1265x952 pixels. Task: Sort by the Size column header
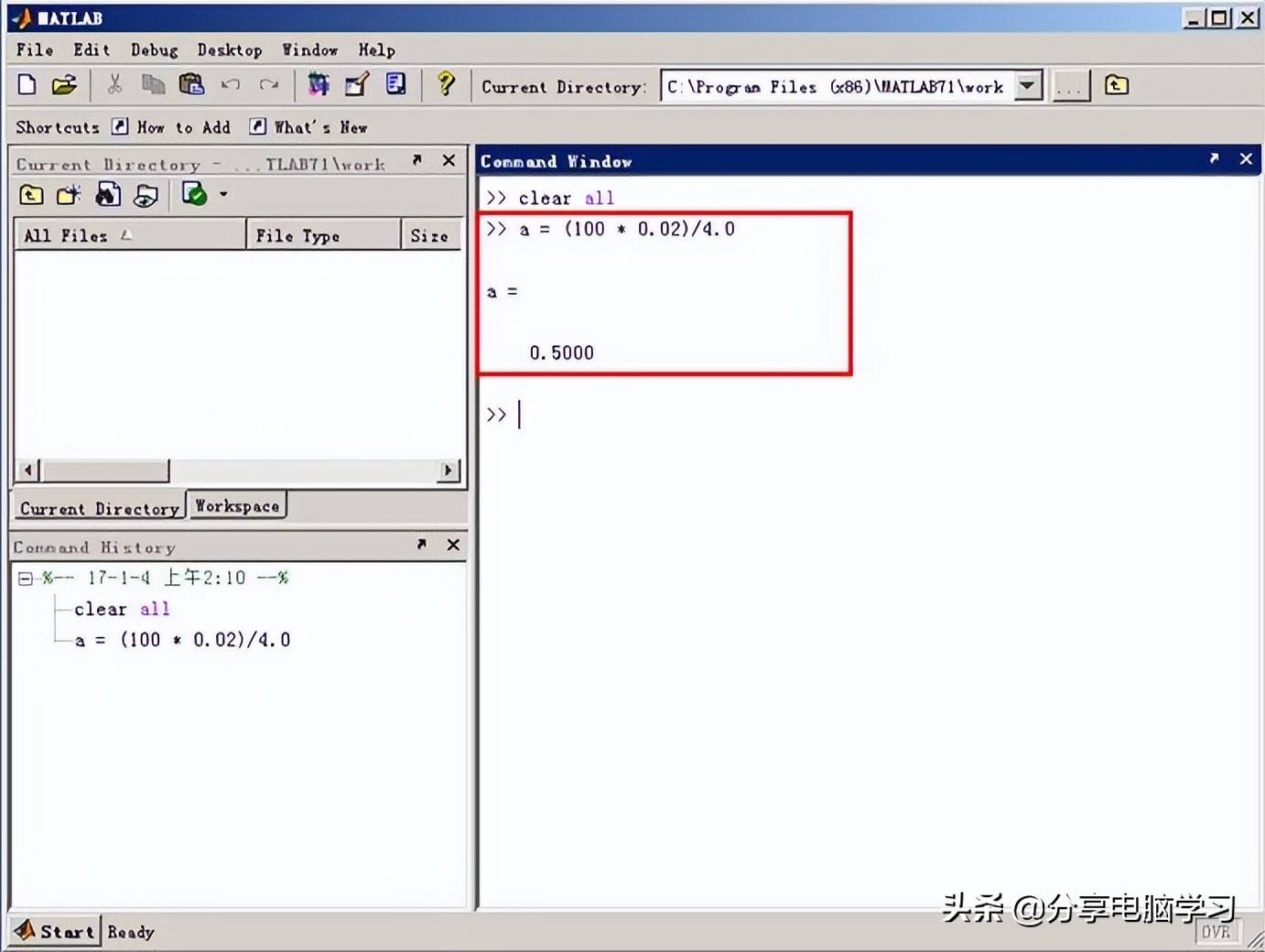click(x=430, y=235)
